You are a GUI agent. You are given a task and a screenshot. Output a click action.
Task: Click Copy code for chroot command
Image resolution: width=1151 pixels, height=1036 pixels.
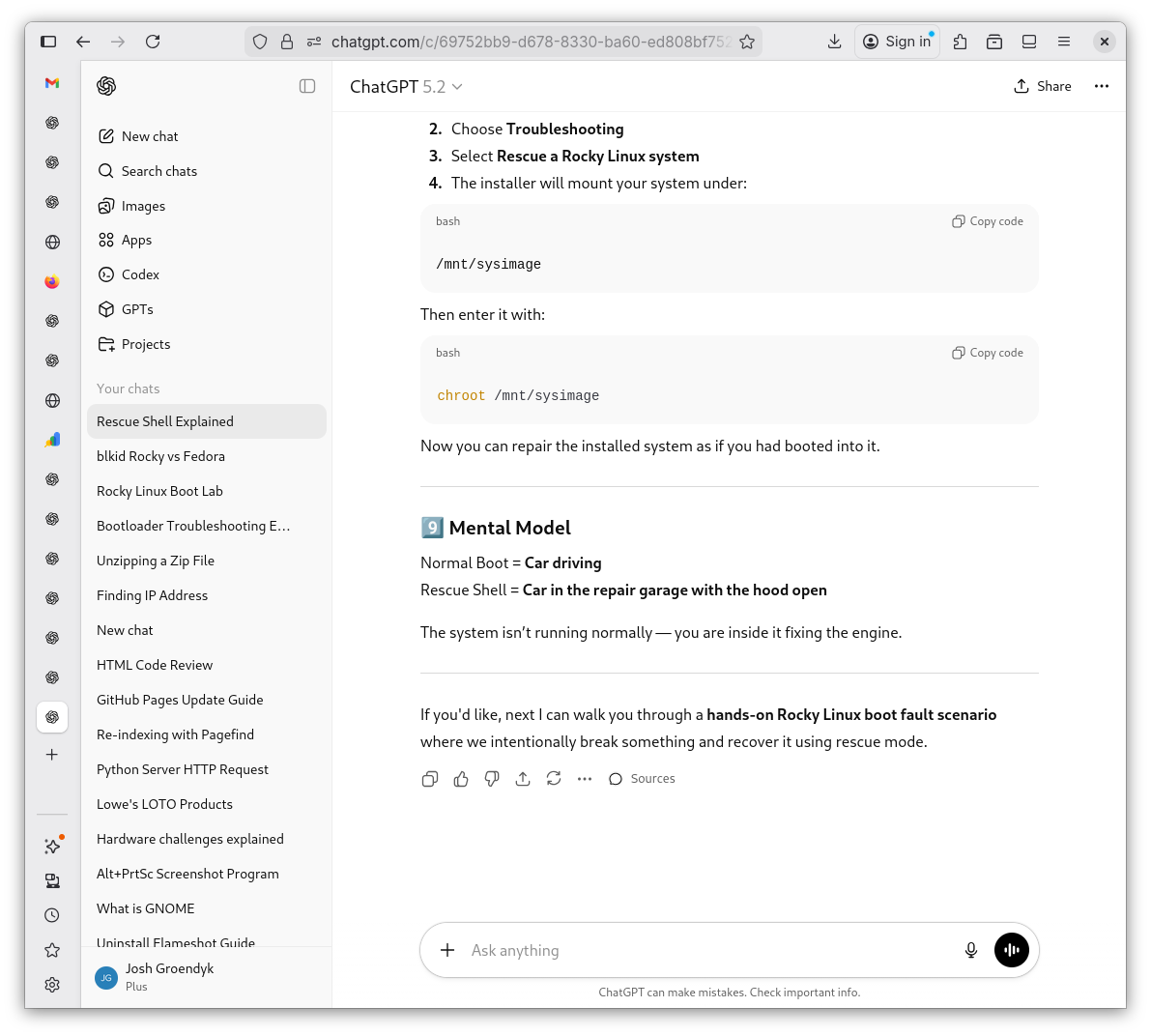[x=988, y=353]
